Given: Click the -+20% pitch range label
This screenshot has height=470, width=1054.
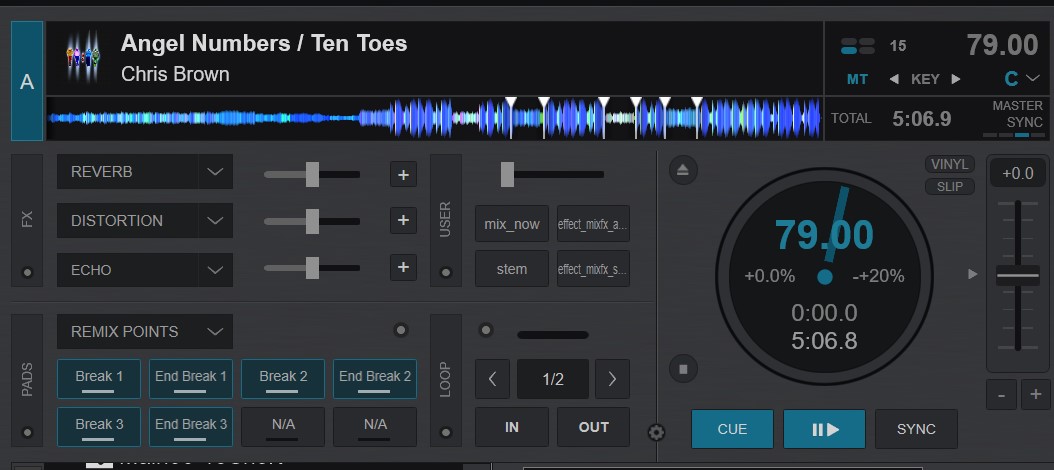Looking at the screenshot, I should 878,276.
